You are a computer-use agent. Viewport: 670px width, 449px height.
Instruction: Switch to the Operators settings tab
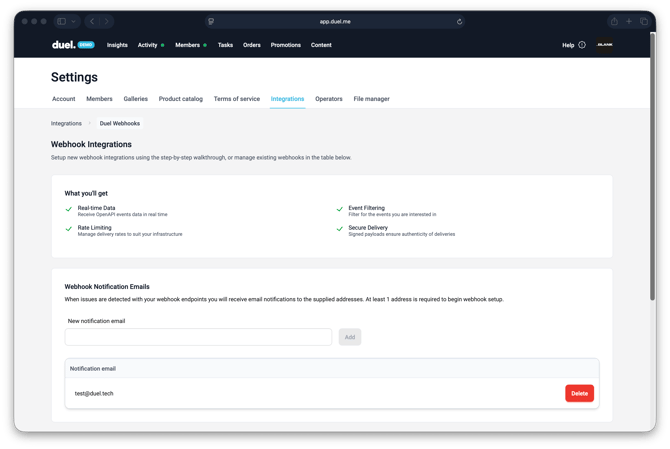(328, 99)
